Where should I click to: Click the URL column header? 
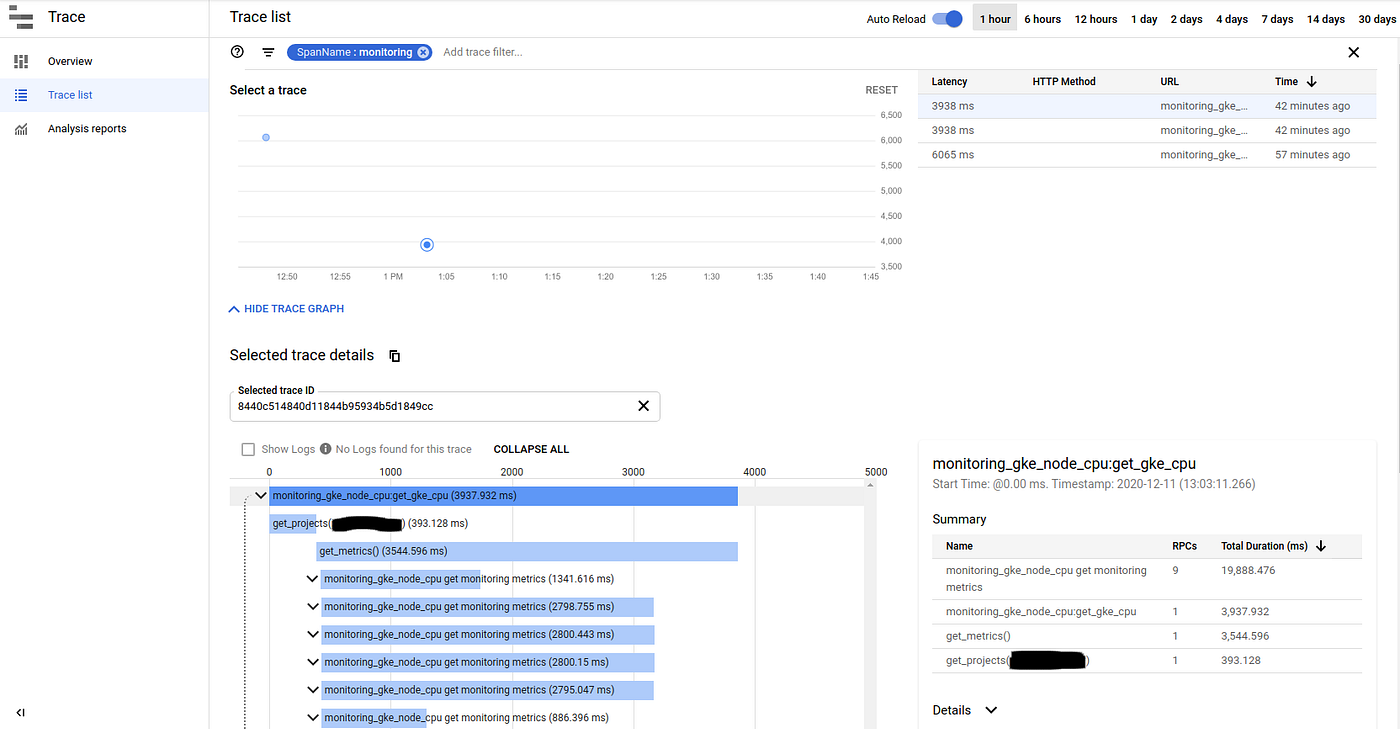click(1170, 82)
